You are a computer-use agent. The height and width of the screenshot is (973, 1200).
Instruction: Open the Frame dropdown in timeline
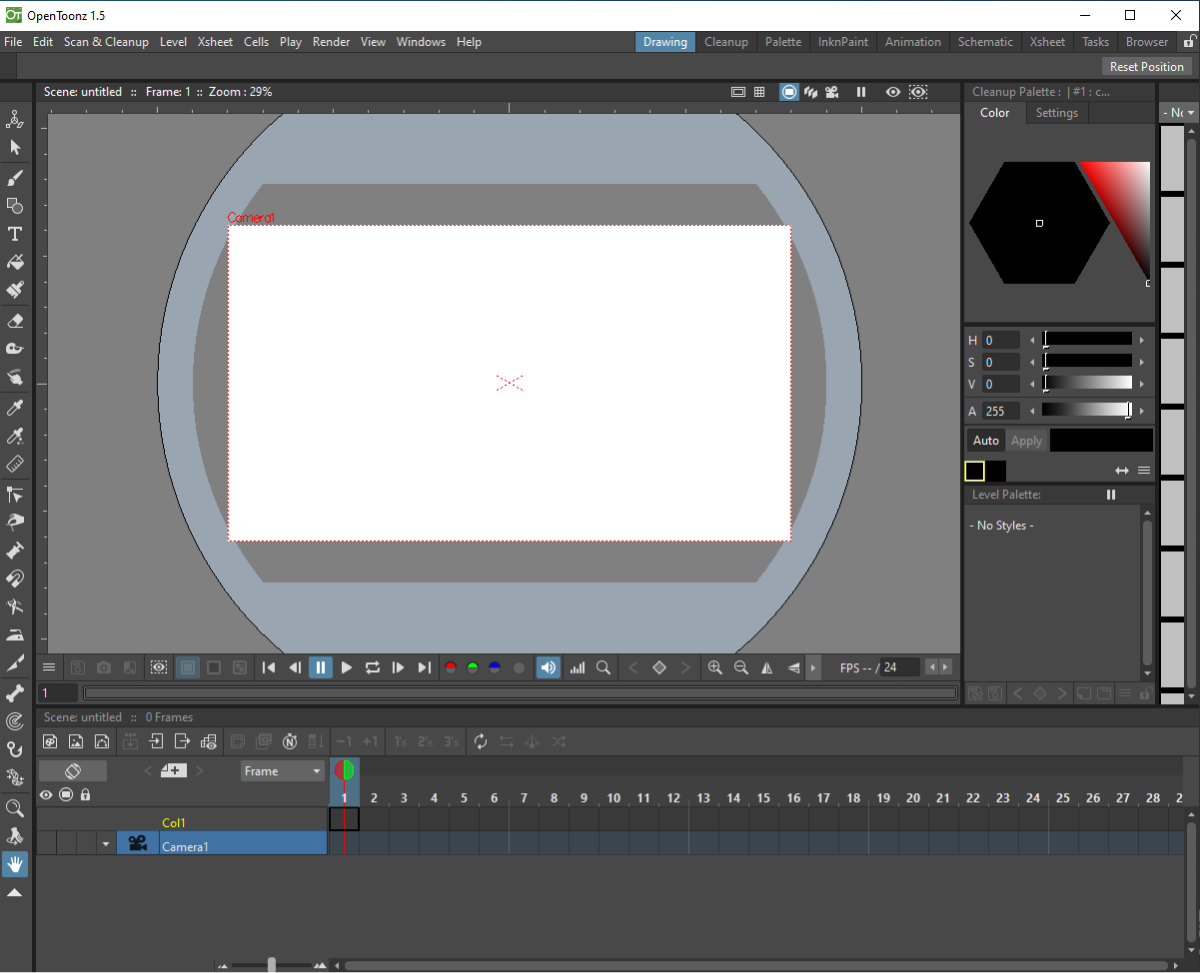284,771
